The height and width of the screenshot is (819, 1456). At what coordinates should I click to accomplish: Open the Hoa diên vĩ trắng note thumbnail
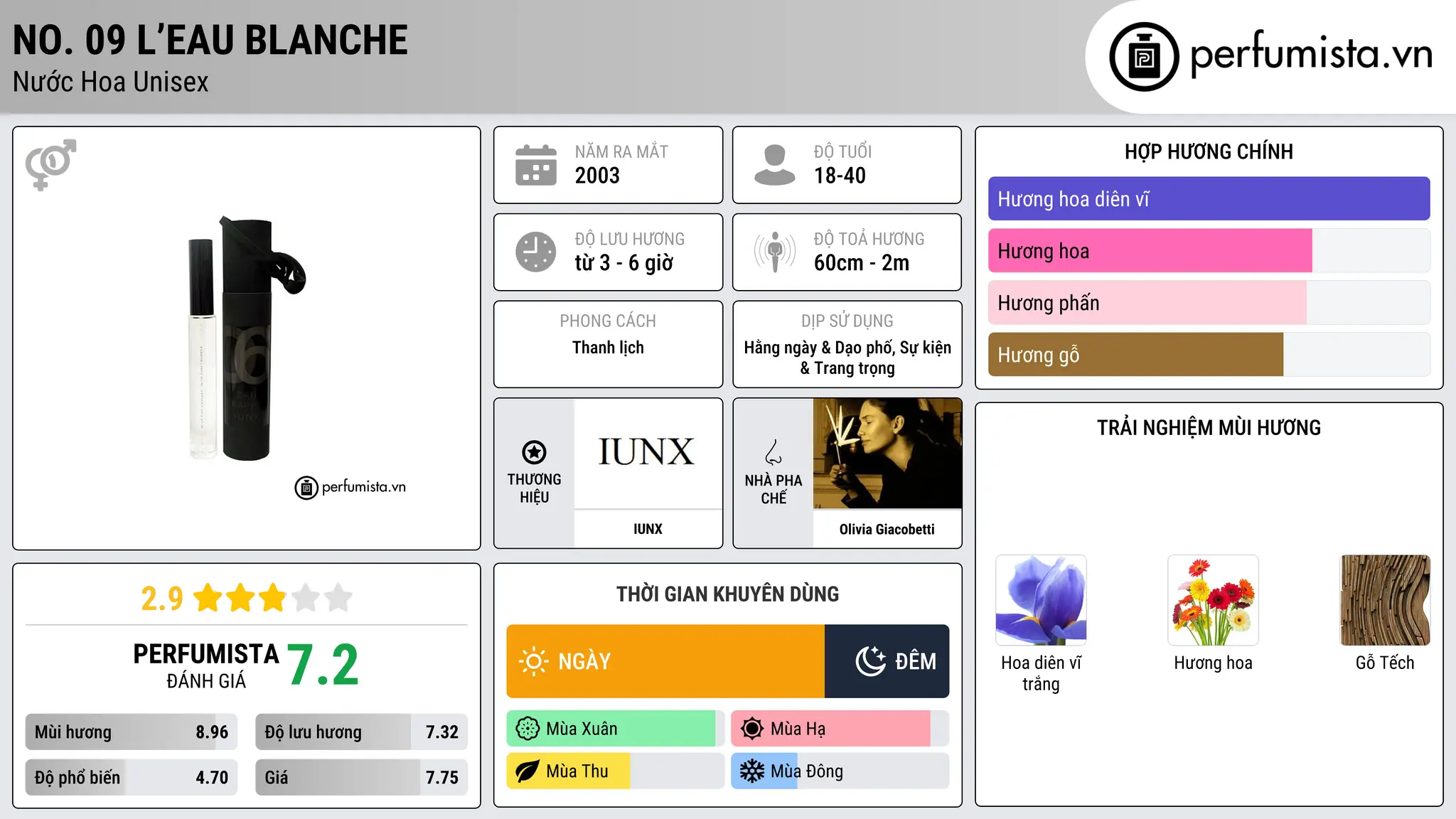1041,600
